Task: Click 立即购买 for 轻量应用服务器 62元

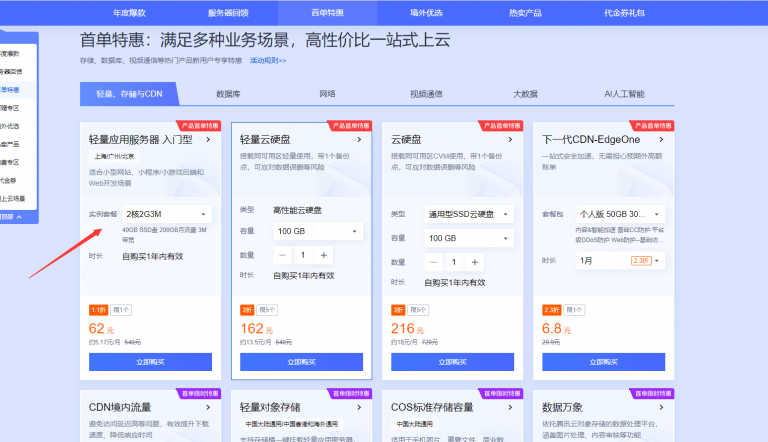Action: click(x=150, y=362)
